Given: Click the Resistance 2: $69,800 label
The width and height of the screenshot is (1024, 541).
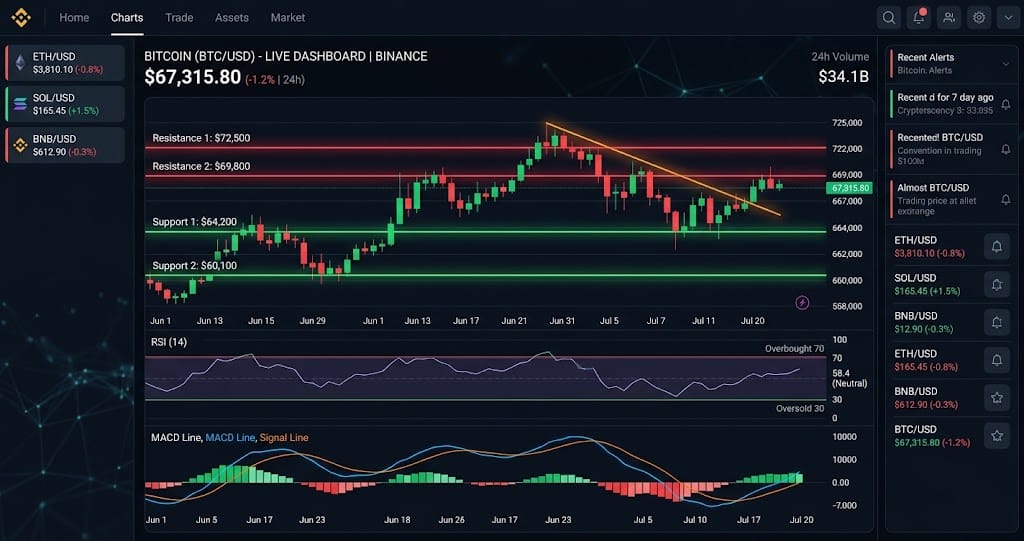Looking at the screenshot, I should [201, 166].
